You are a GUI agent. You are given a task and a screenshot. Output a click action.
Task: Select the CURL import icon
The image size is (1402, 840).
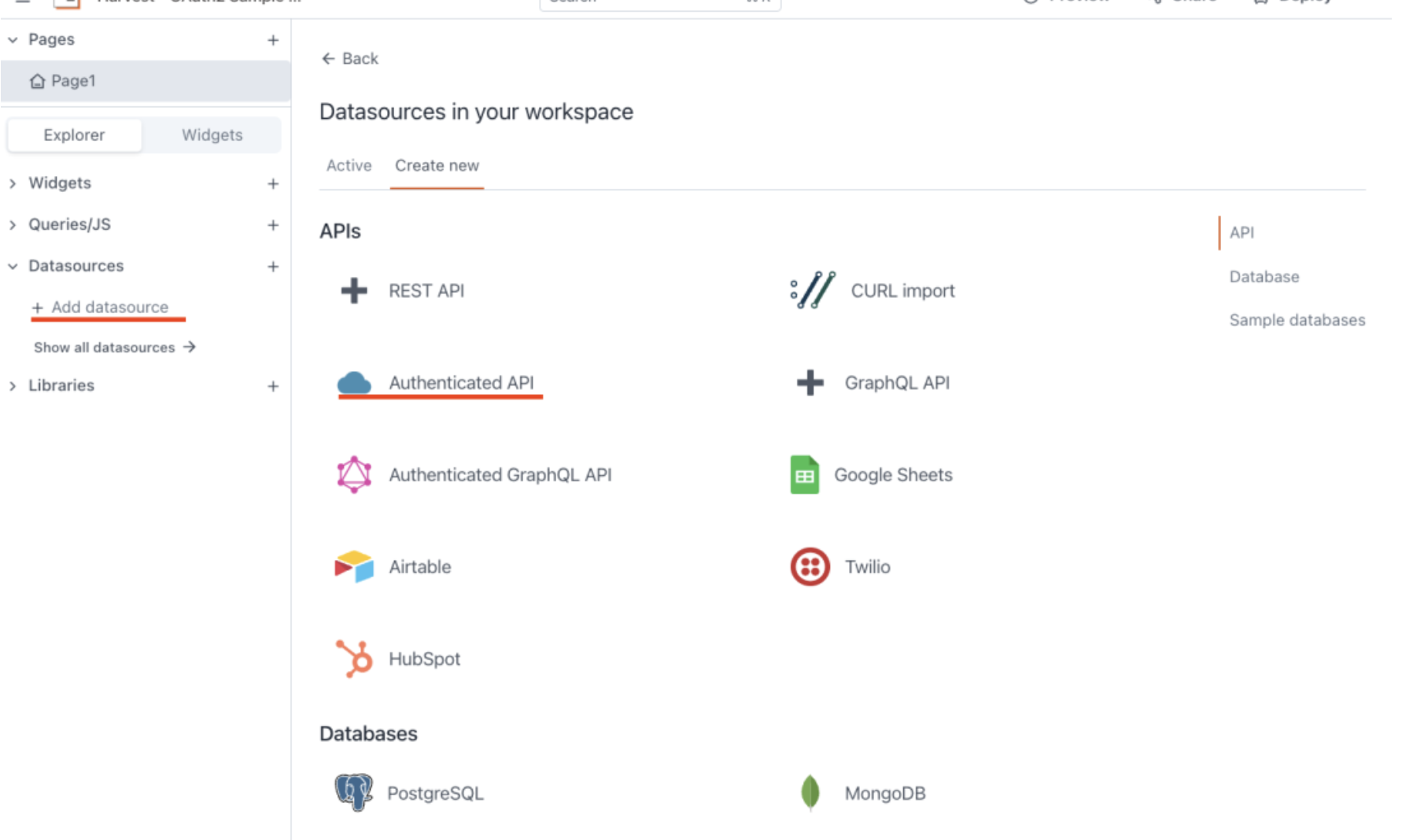[812, 290]
